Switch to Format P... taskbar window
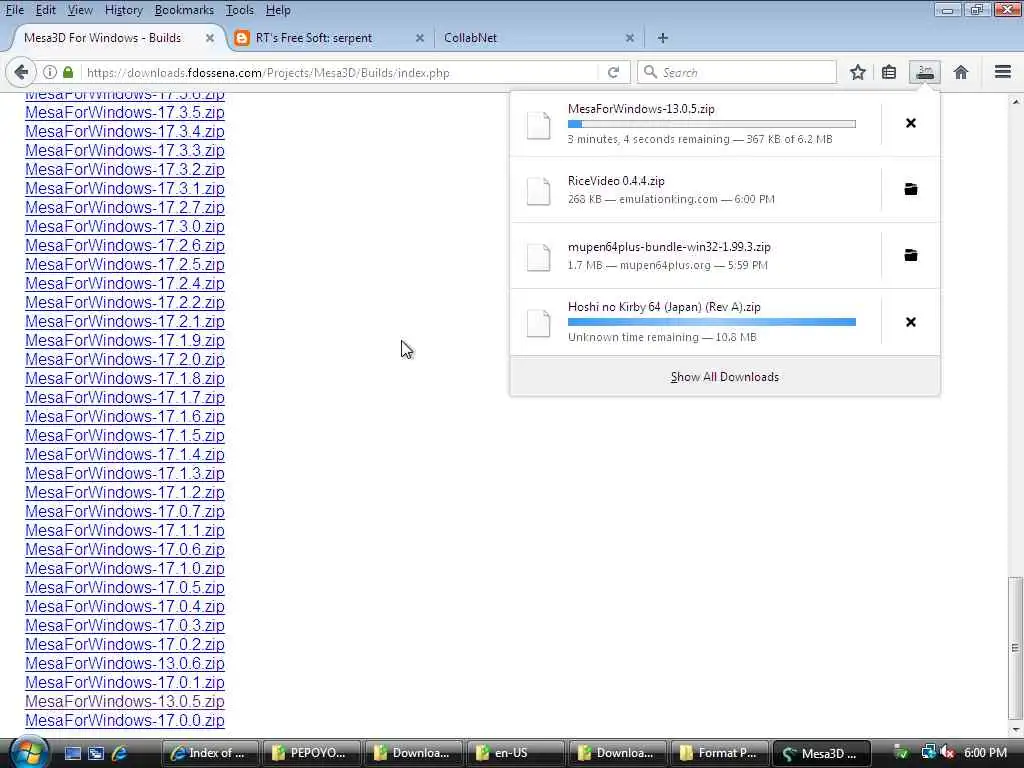The width and height of the screenshot is (1024, 768). (x=719, y=753)
